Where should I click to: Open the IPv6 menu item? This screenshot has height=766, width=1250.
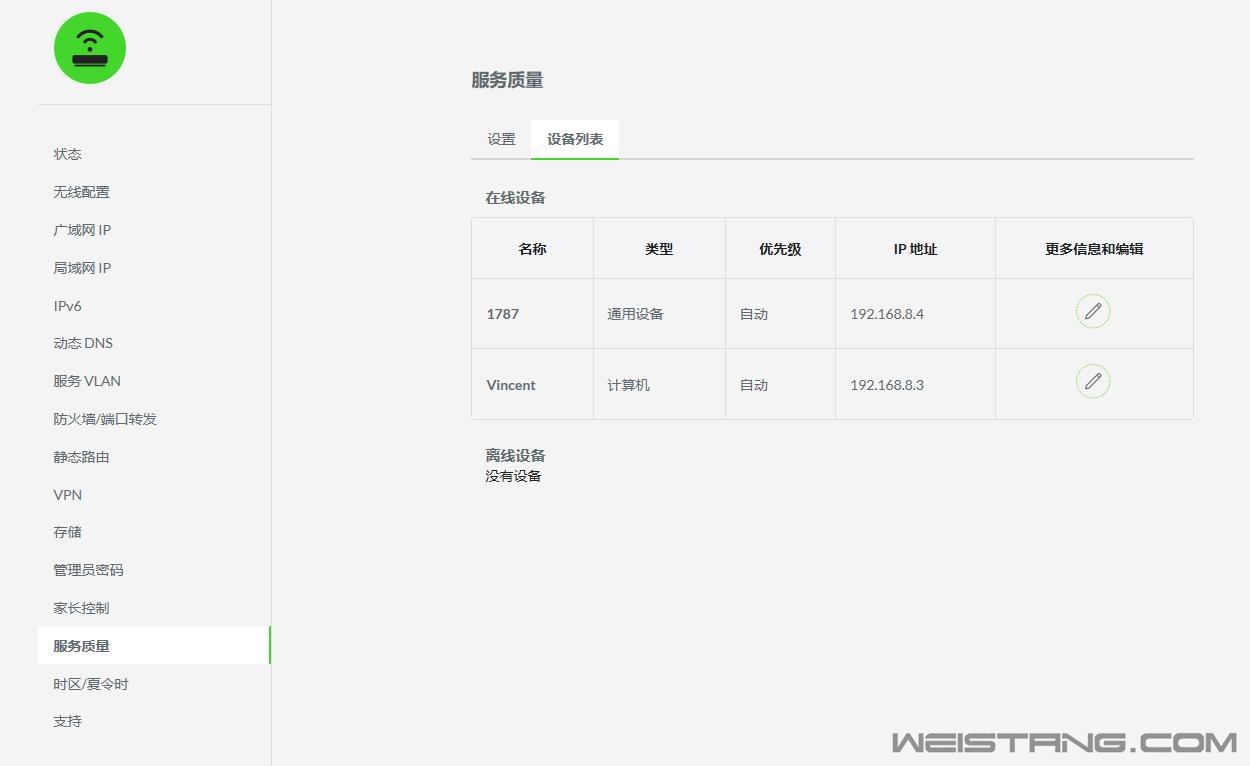point(68,306)
